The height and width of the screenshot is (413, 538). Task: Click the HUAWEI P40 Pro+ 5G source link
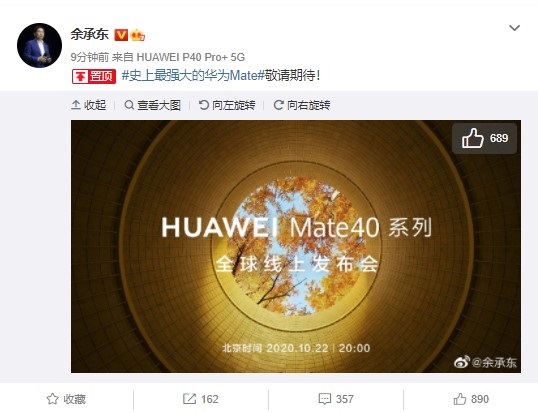190,57
